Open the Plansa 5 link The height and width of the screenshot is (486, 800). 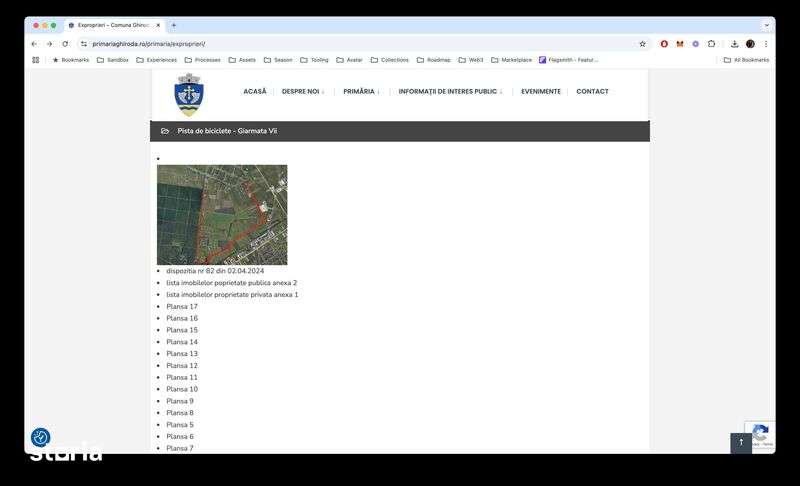[180, 424]
